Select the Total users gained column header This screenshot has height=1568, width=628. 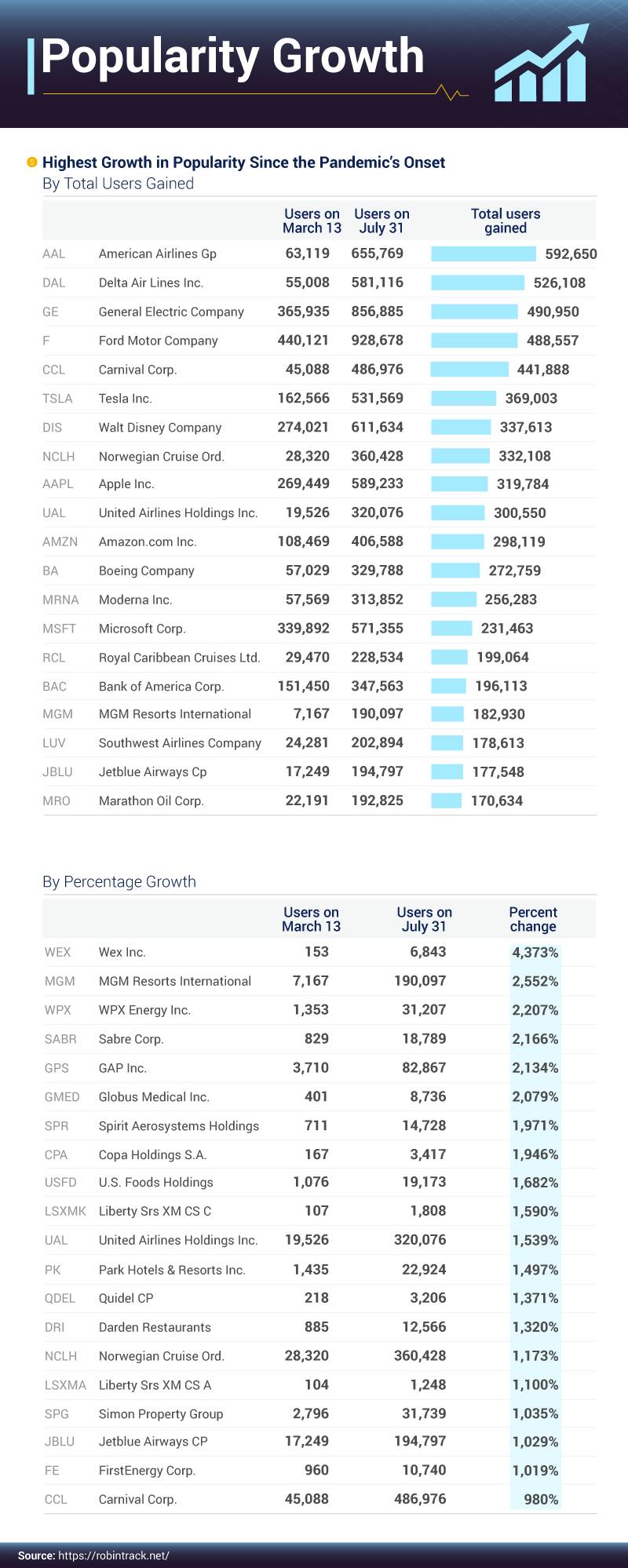click(505, 221)
